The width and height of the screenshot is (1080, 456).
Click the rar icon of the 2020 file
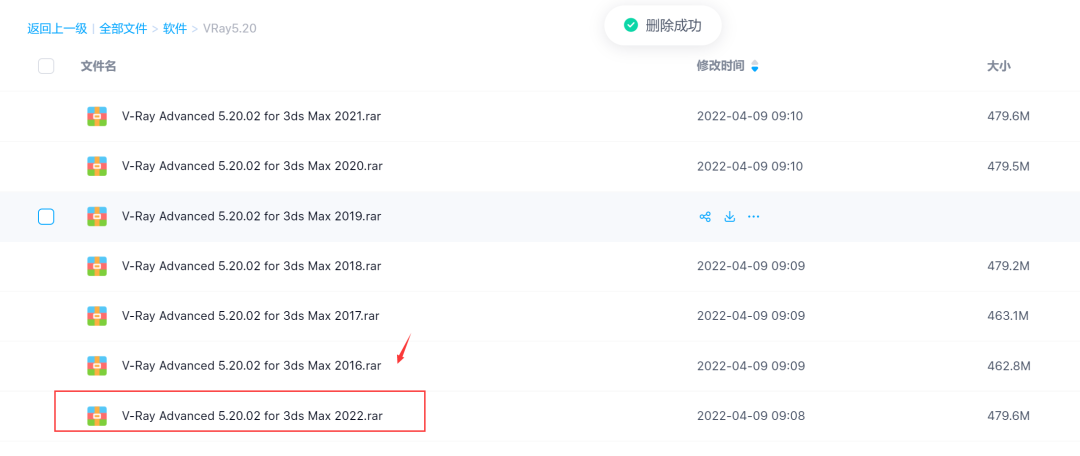[x=97, y=166]
